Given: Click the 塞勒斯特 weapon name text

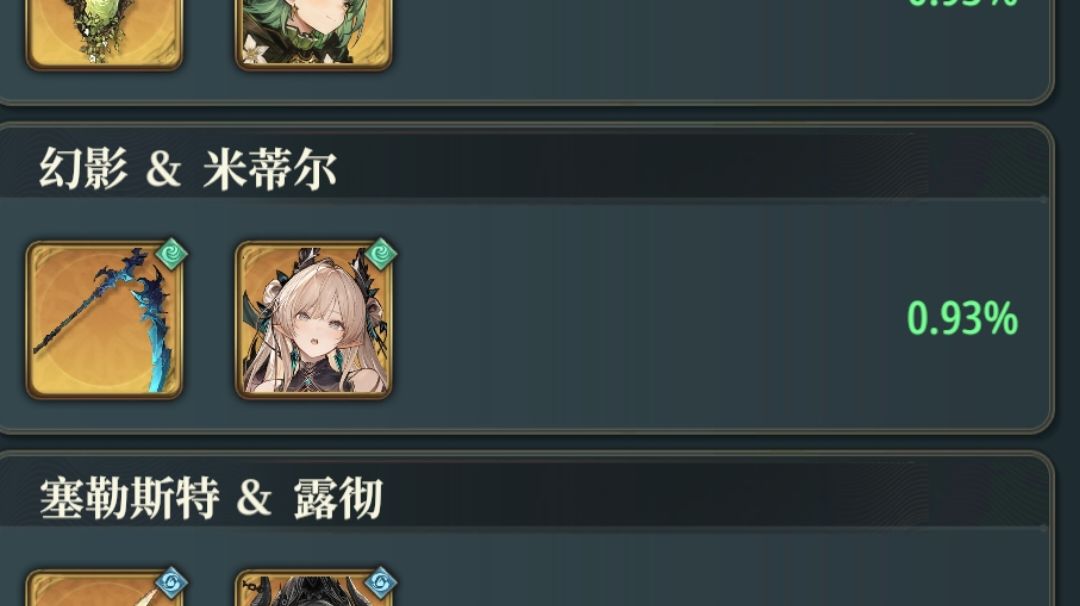Looking at the screenshot, I should pos(129,498).
